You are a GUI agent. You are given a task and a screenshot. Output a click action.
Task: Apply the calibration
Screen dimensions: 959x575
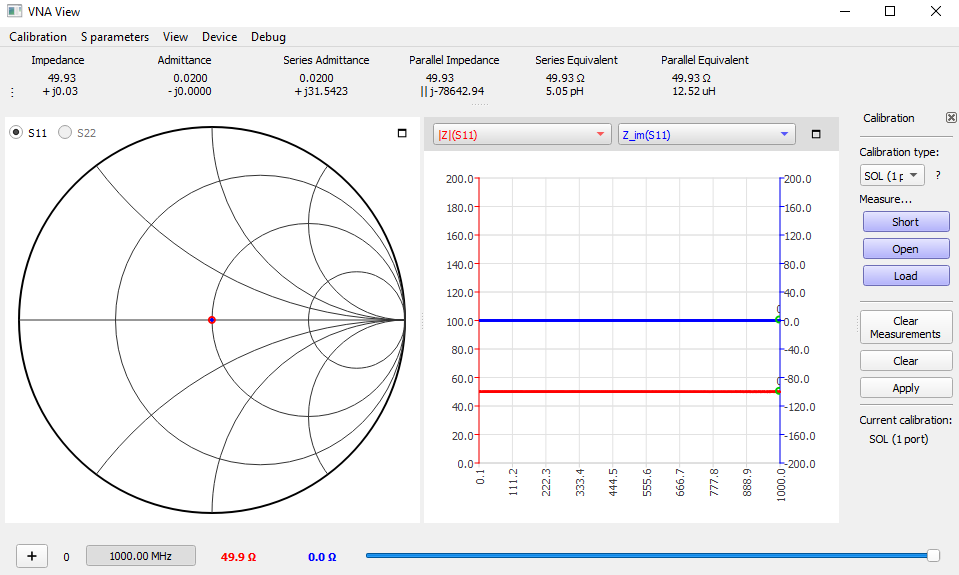pyautogui.click(x=906, y=388)
